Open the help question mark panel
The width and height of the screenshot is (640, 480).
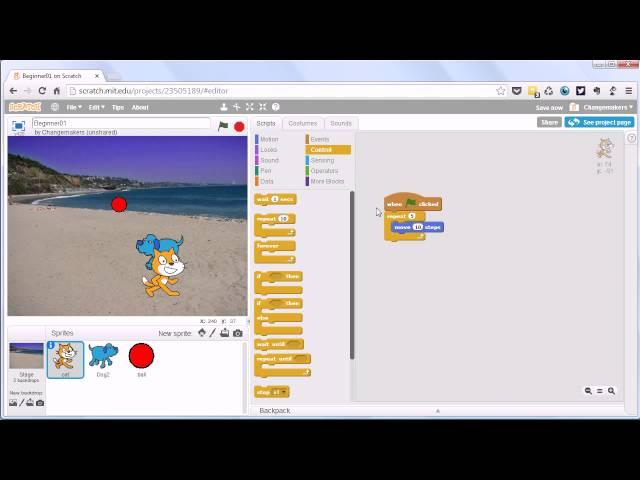point(631,138)
